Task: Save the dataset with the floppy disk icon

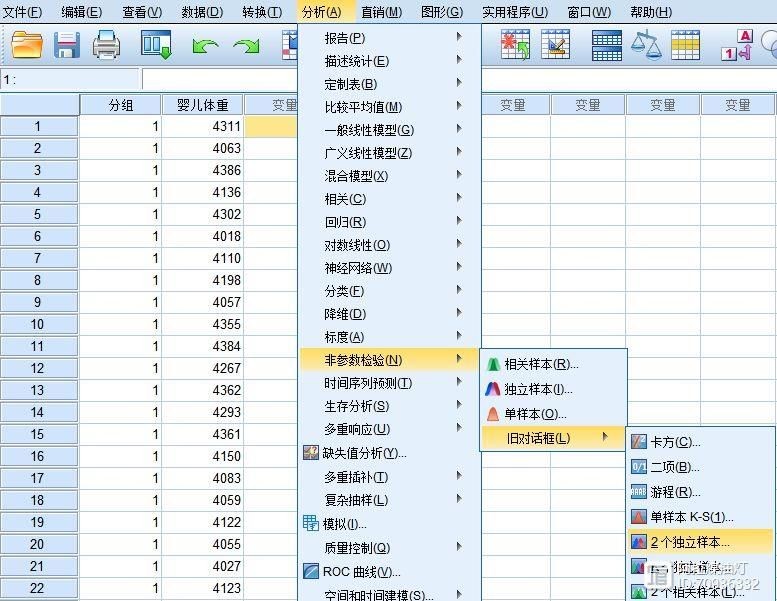Action: tap(67, 44)
